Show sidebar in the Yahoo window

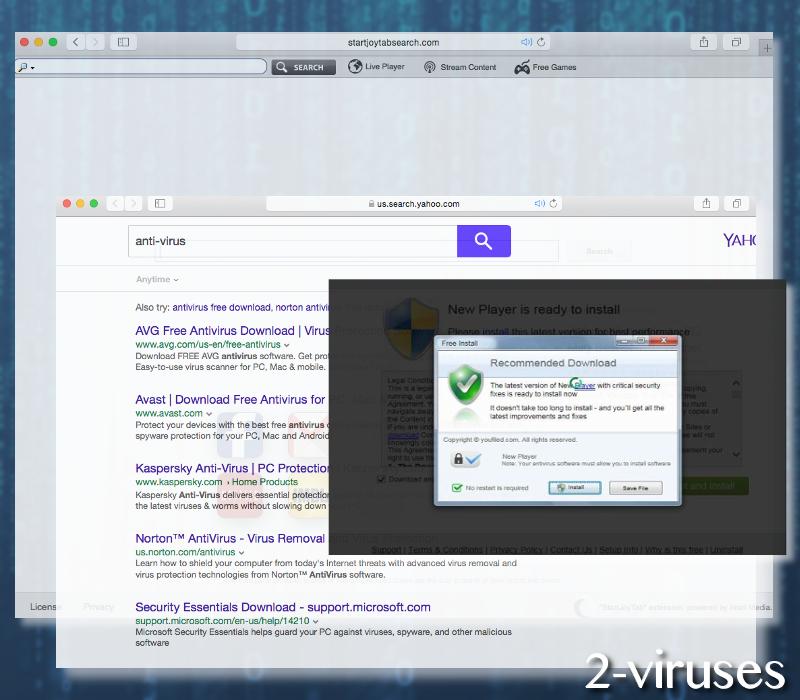[x=160, y=204]
